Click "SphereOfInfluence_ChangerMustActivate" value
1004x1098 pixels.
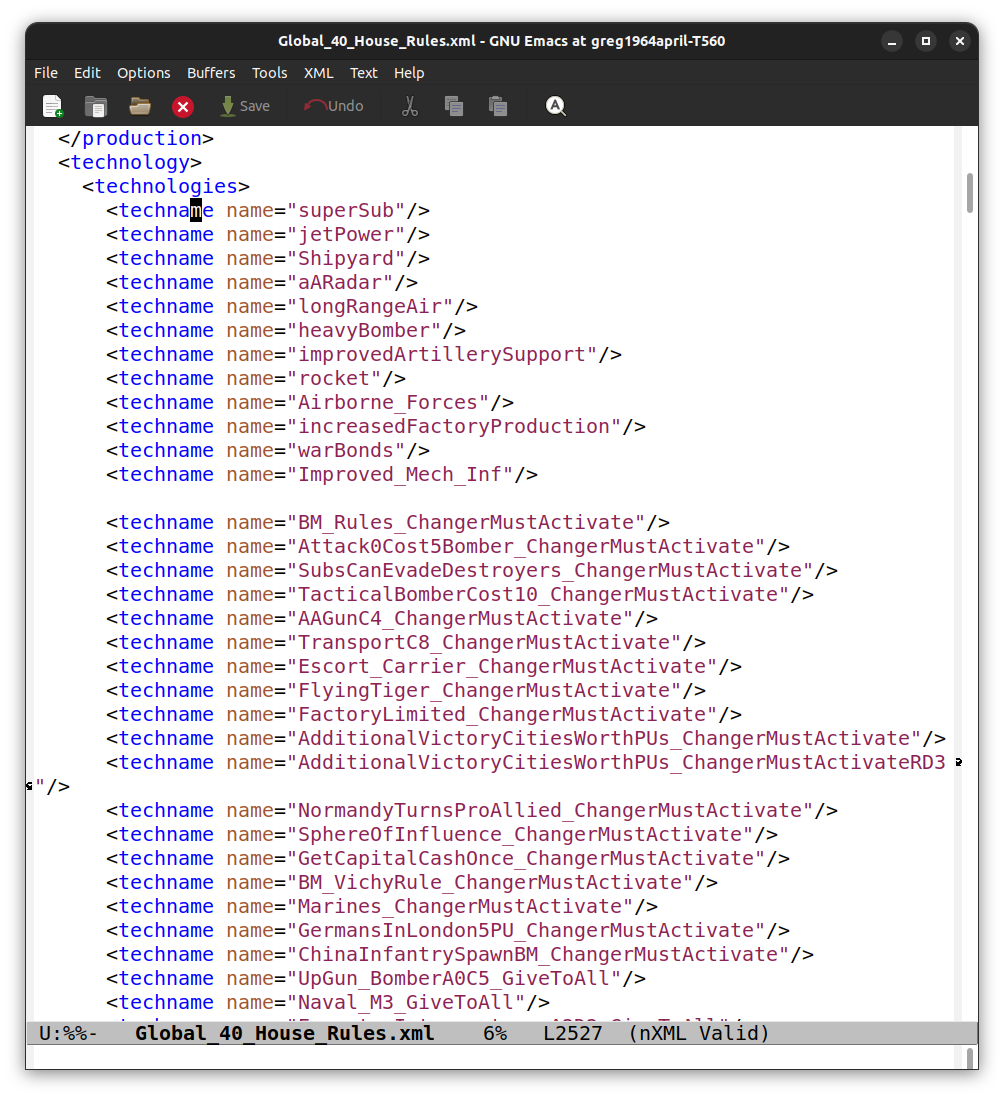click(x=520, y=834)
